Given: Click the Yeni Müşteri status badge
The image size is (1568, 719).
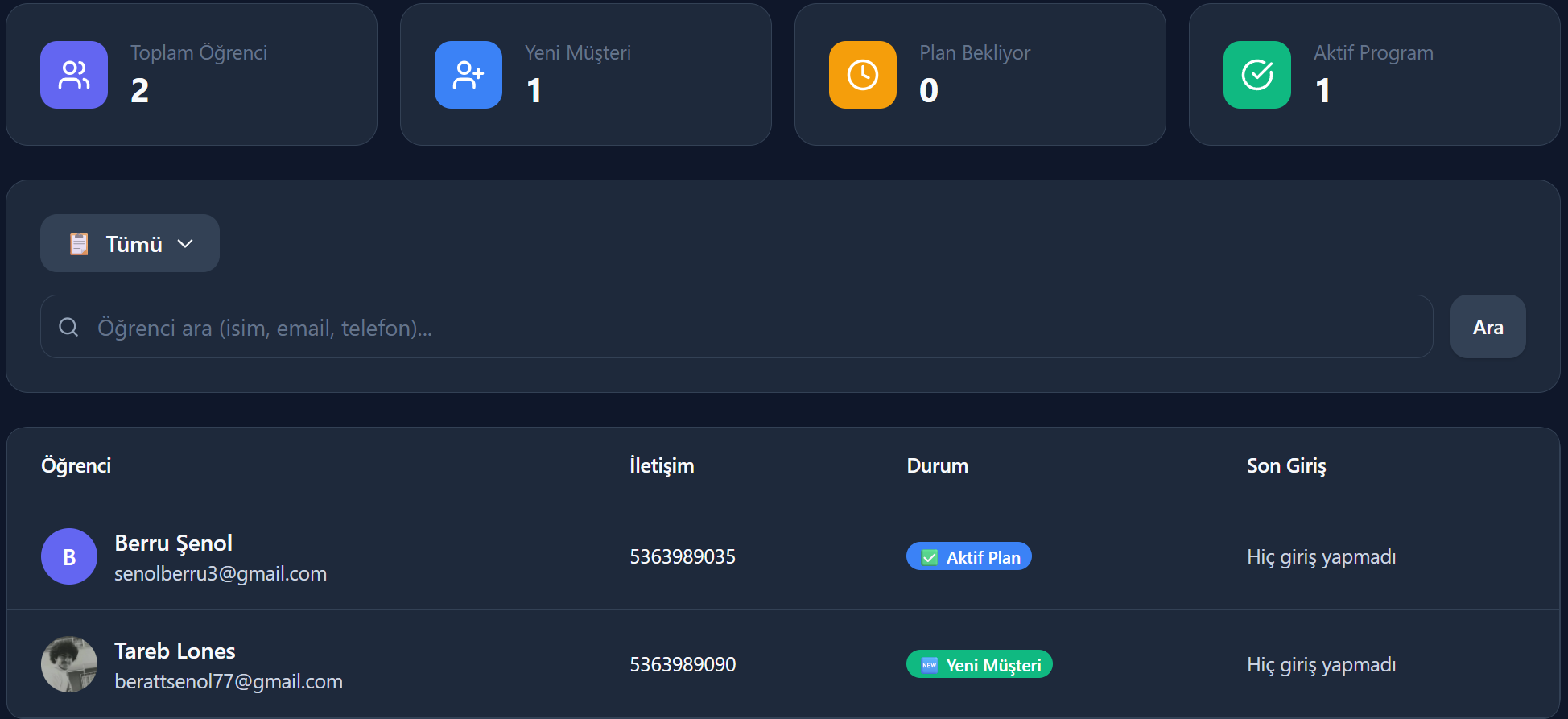Looking at the screenshot, I should point(979,664).
